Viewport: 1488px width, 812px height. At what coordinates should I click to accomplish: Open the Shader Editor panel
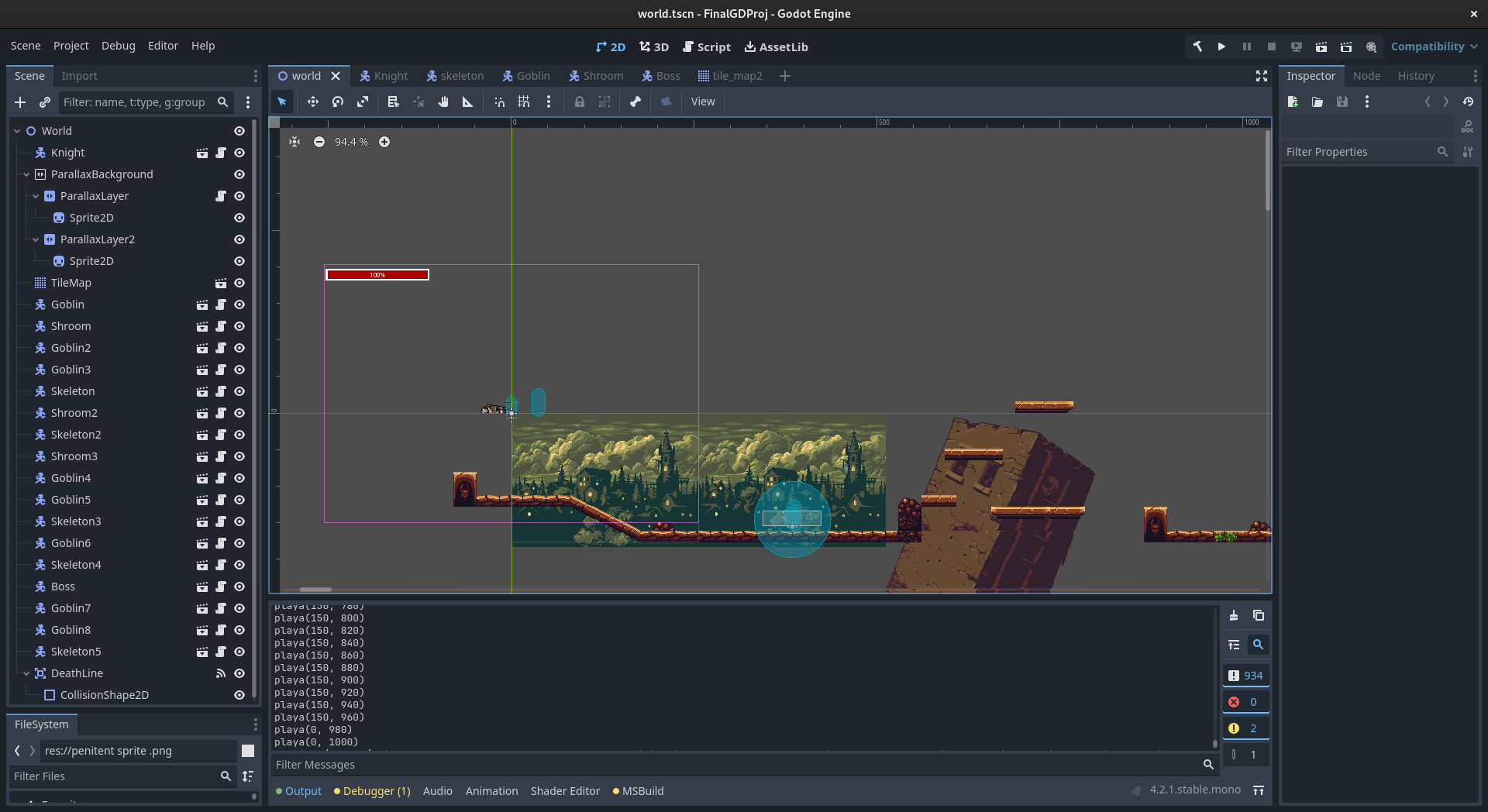click(x=565, y=791)
